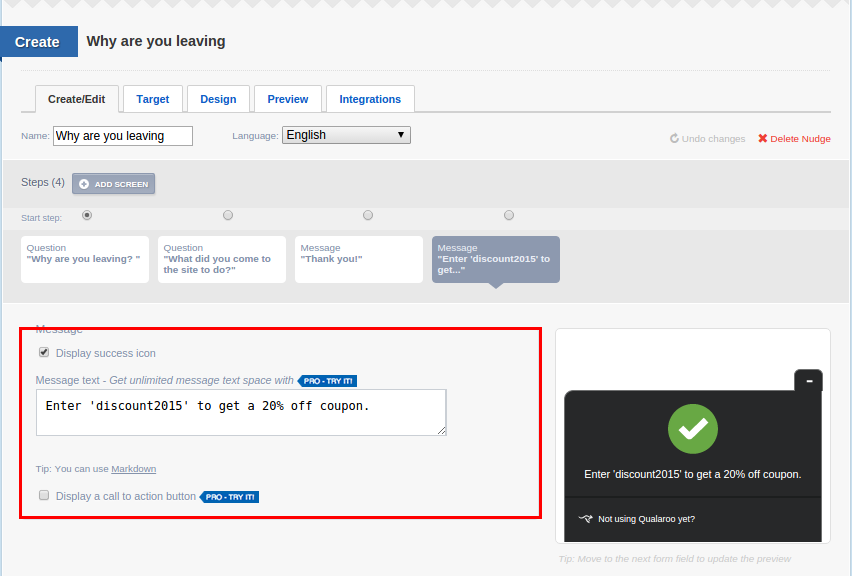Screen dimensions: 852x576
Task: Click the Qualaroo kangaroo logo in preview
Action: 585,518
